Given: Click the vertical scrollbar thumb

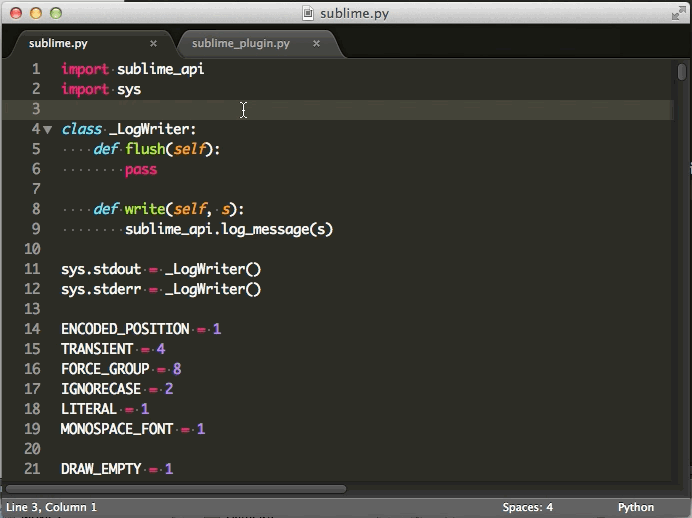Looking at the screenshot, I should click(682, 72).
